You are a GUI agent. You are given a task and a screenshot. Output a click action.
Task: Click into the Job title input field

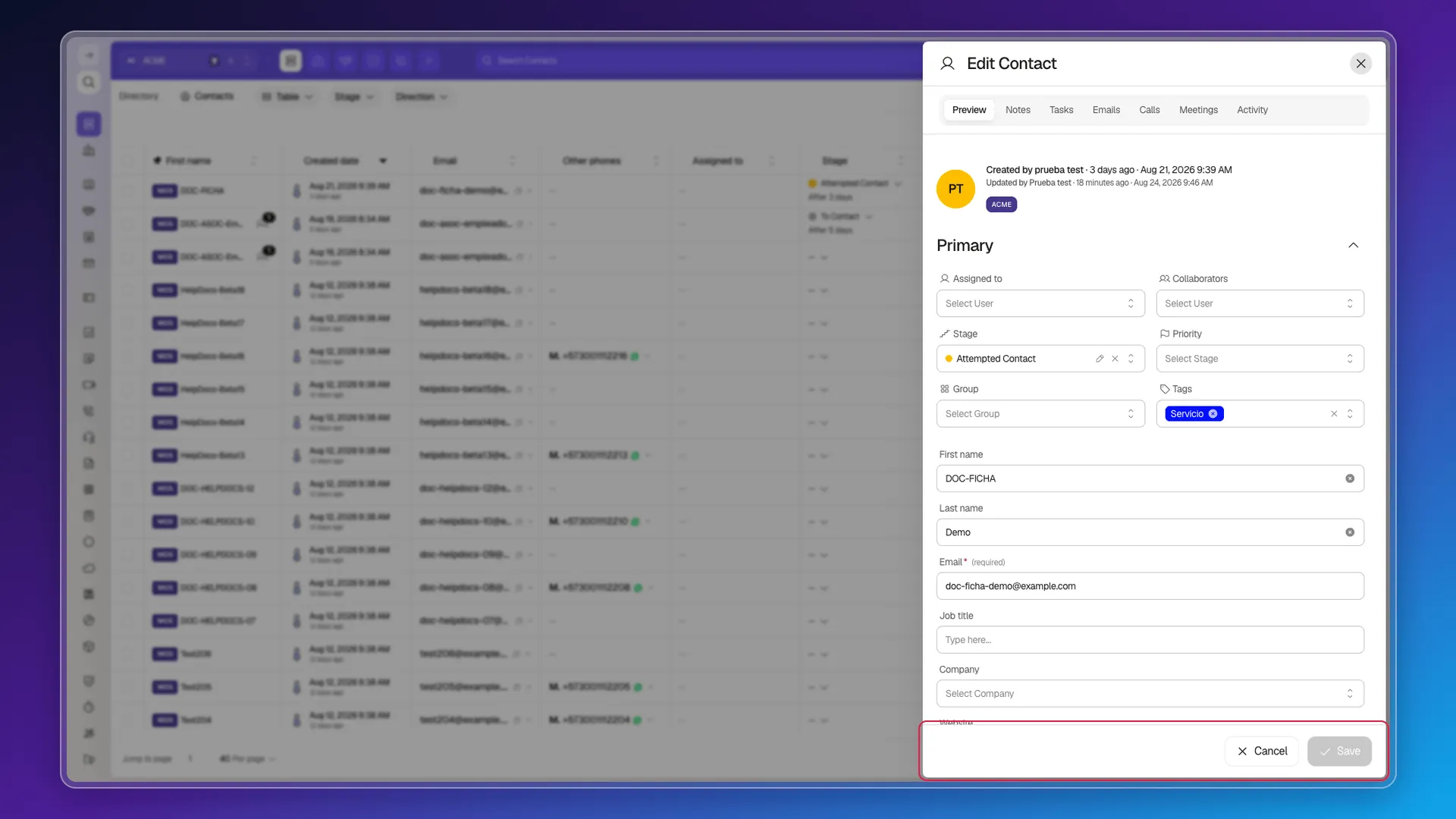tap(1150, 640)
